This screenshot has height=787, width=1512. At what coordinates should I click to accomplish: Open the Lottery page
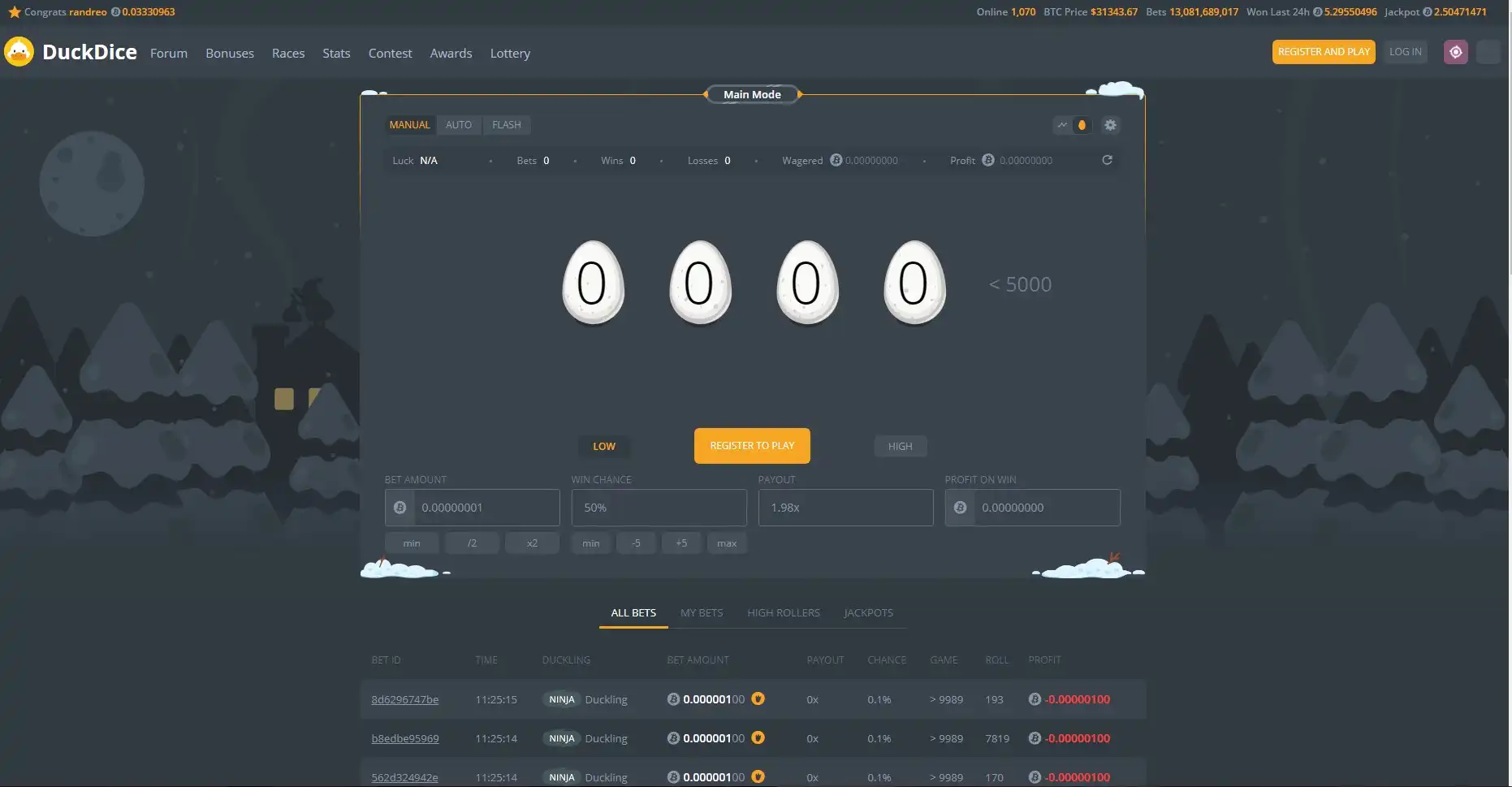(x=510, y=54)
